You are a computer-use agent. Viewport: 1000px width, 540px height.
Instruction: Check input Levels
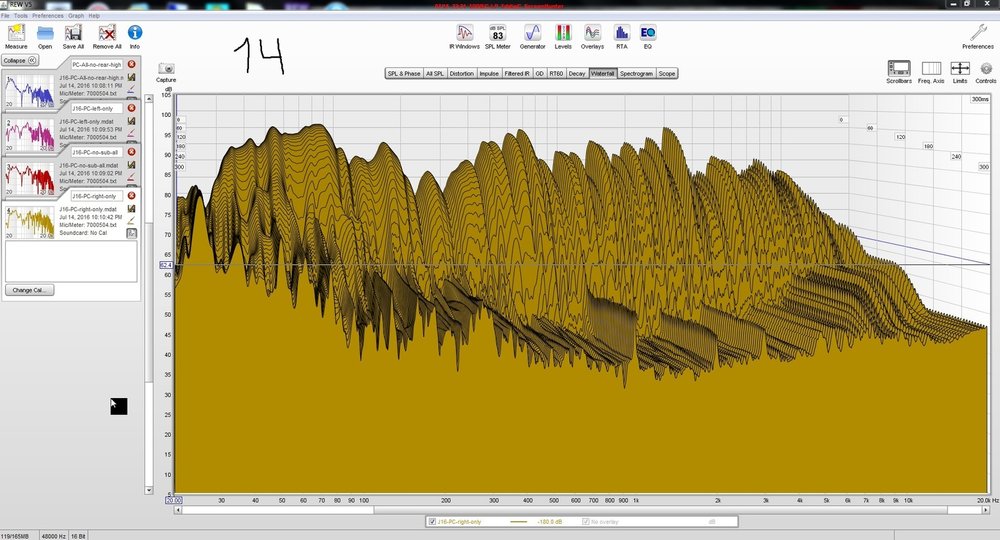click(562, 37)
